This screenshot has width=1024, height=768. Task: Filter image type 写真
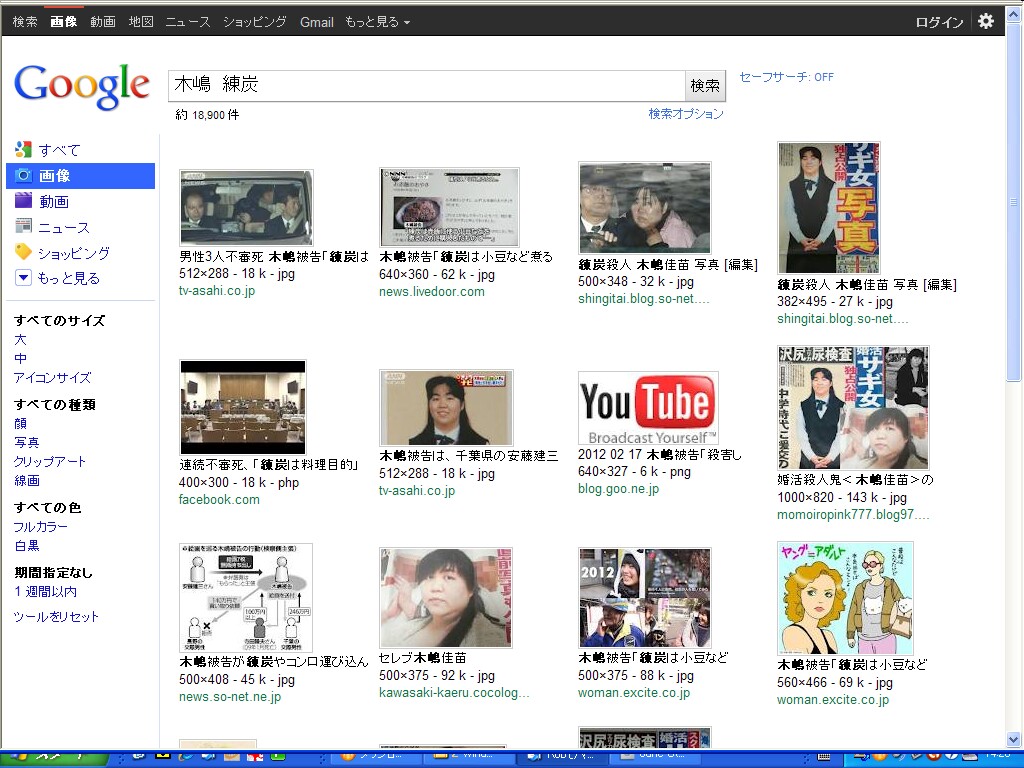[x=27, y=442]
